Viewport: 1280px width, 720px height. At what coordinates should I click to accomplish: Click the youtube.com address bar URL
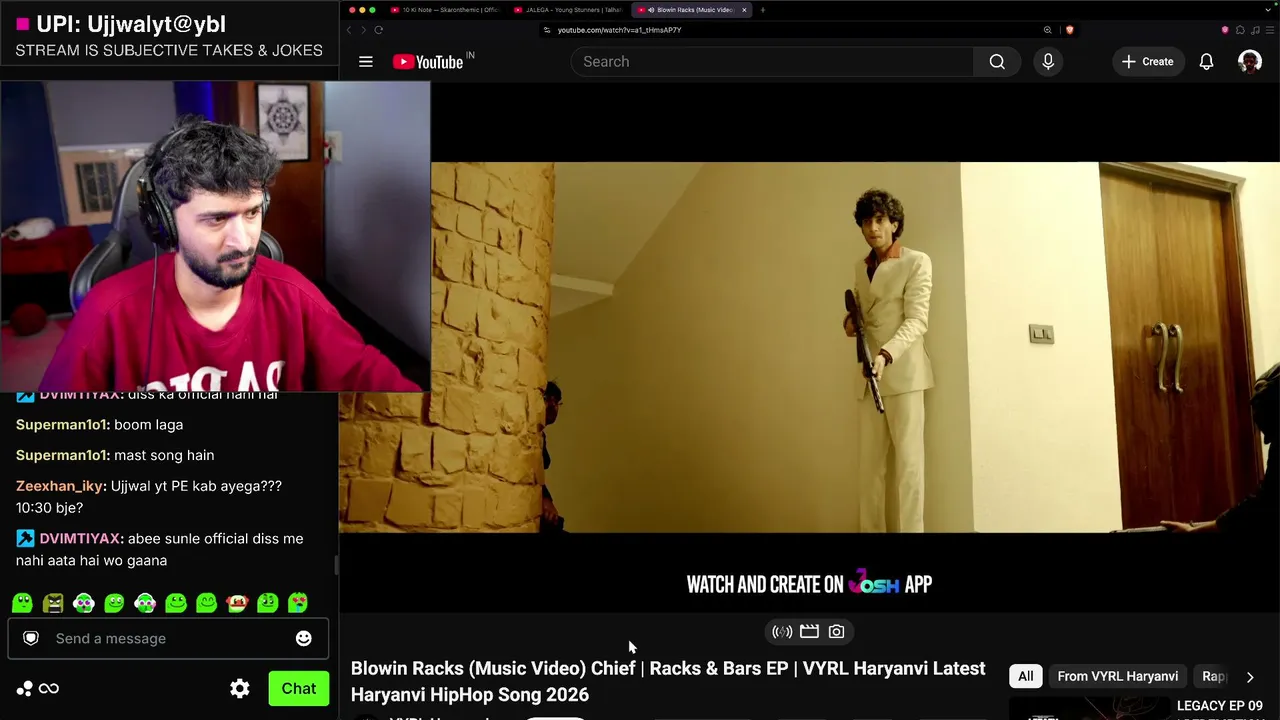[x=619, y=30]
